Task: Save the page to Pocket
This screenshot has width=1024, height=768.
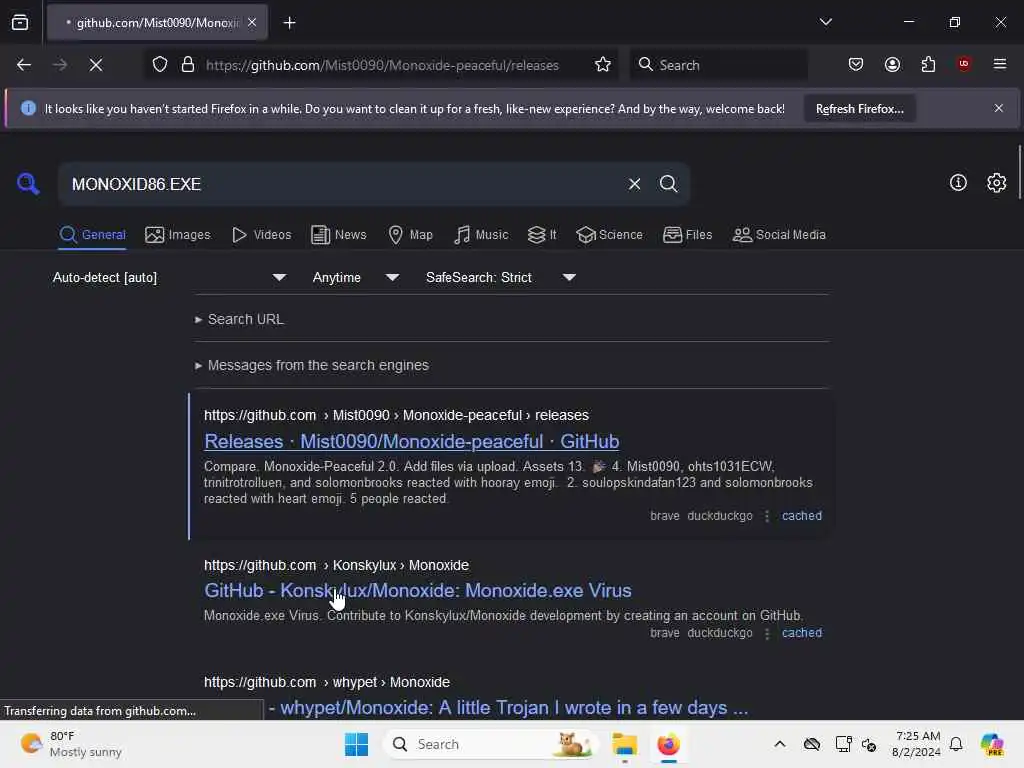Action: (x=856, y=65)
